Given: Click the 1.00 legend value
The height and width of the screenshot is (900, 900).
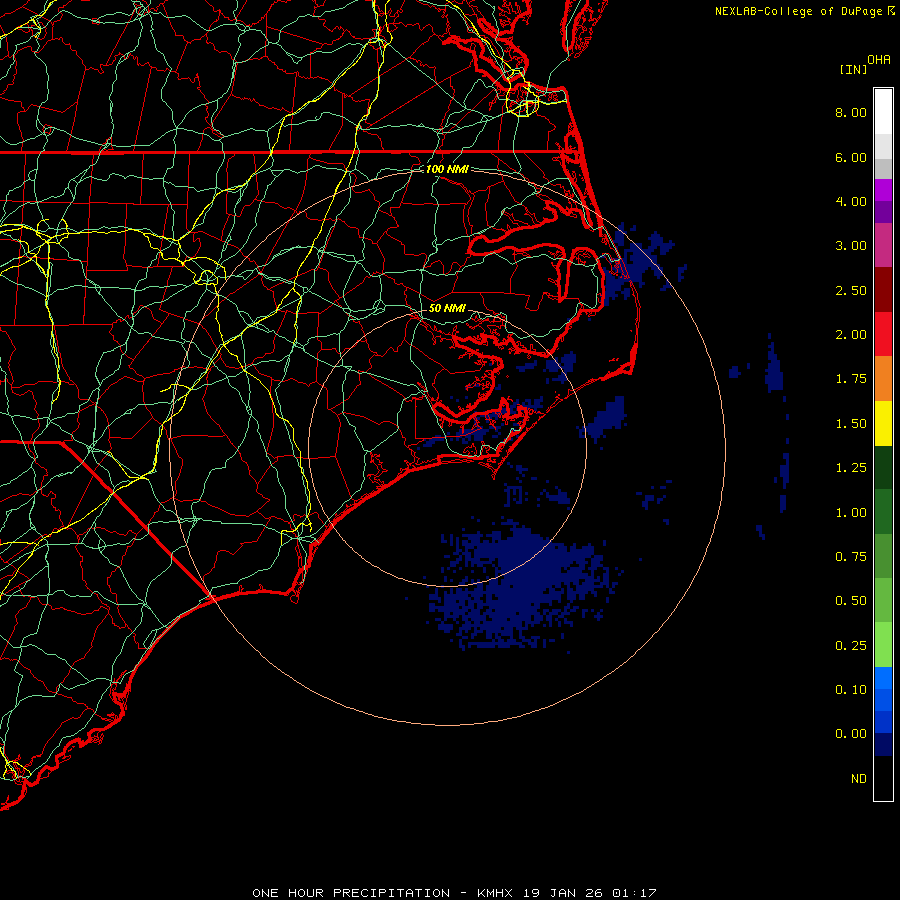Looking at the screenshot, I should [x=851, y=513].
